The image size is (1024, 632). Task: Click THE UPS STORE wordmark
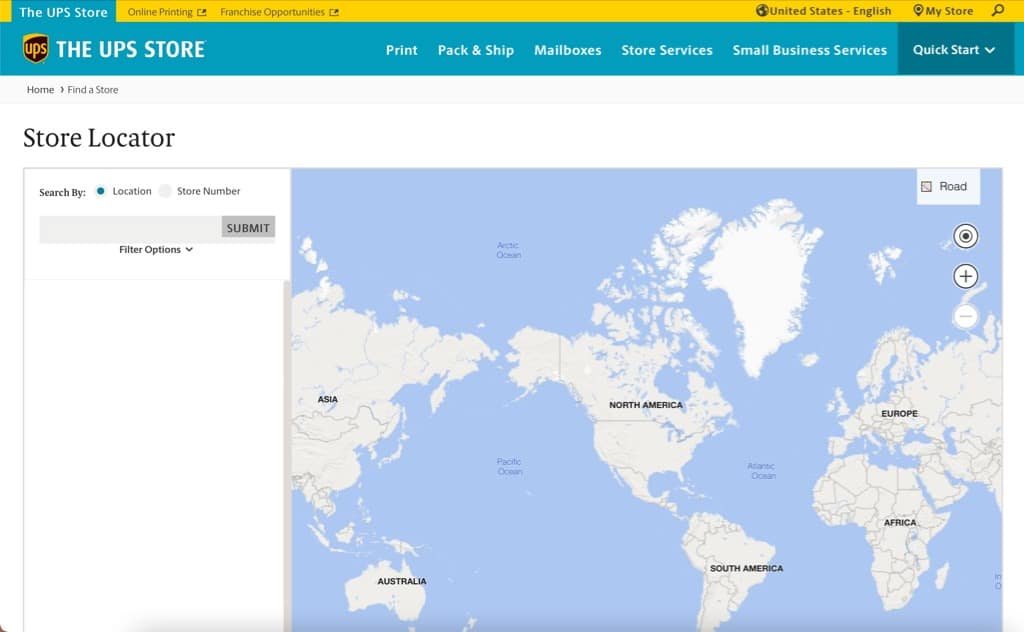coord(131,50)
